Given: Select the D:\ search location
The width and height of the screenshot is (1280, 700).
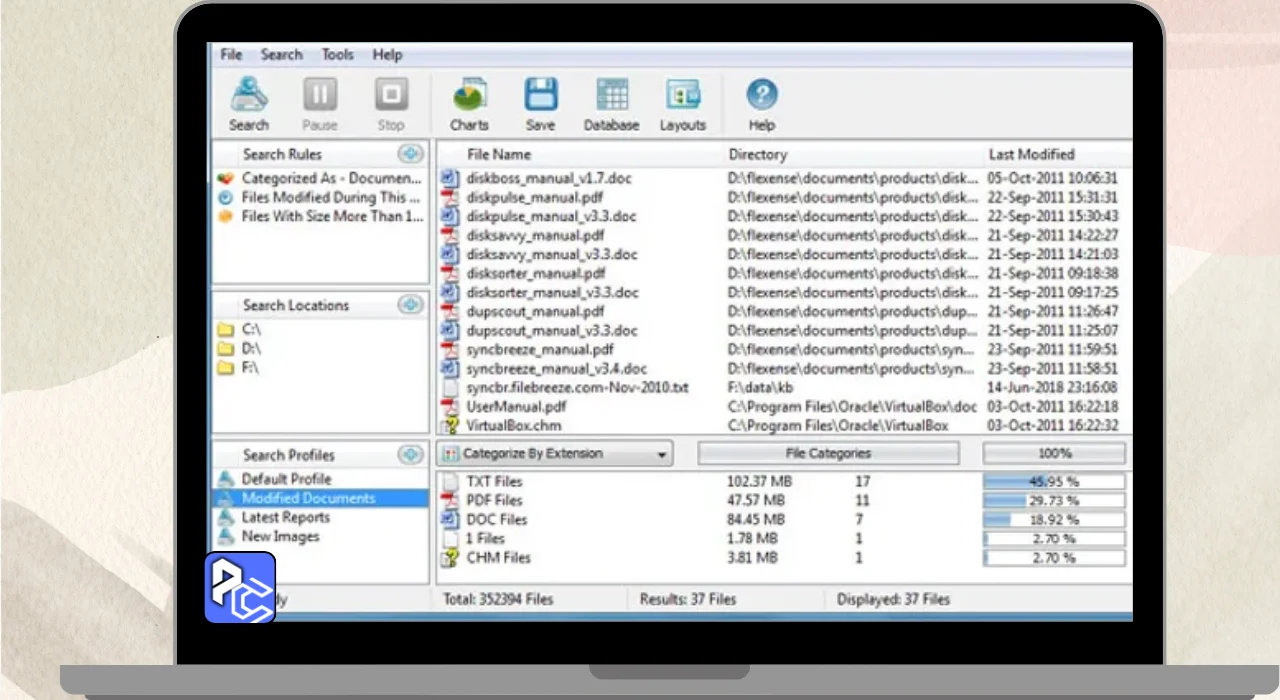Looking at the screenshot, I should (x=251, y=349).
